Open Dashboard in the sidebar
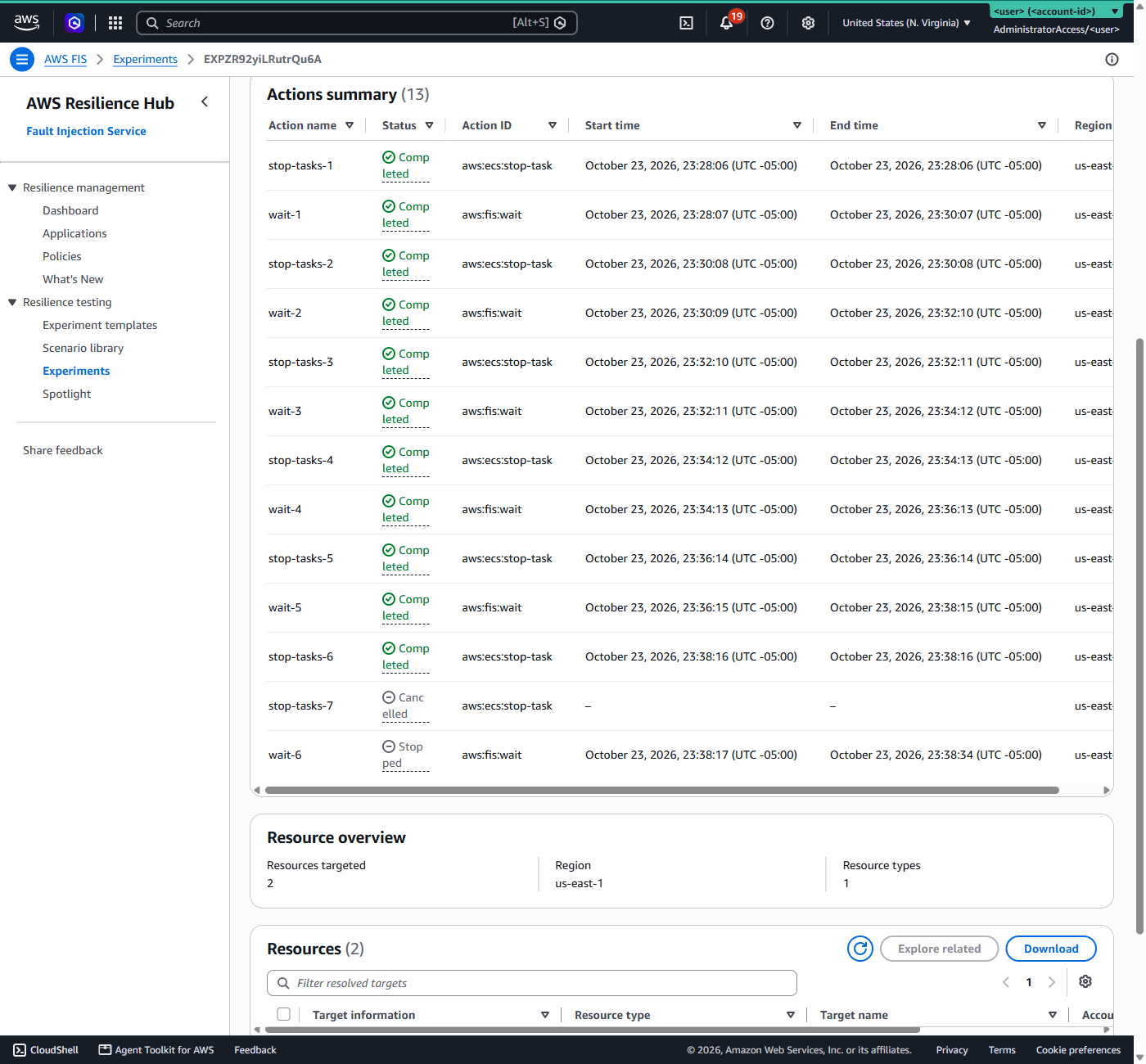The width and height of the screenshot is (1146, 1064). point(70,210)
